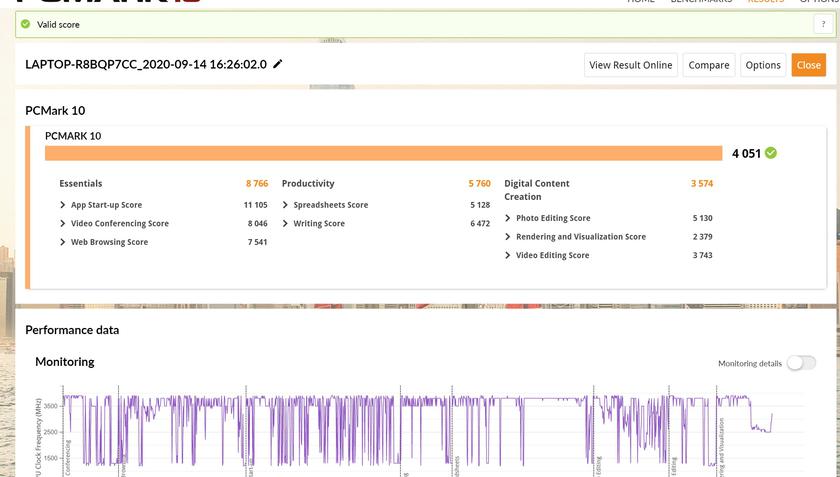This screenshot has width=840, height=477.
Task: Open the View Result Online button
Action: pyautogui.click(x=630, y=65)
